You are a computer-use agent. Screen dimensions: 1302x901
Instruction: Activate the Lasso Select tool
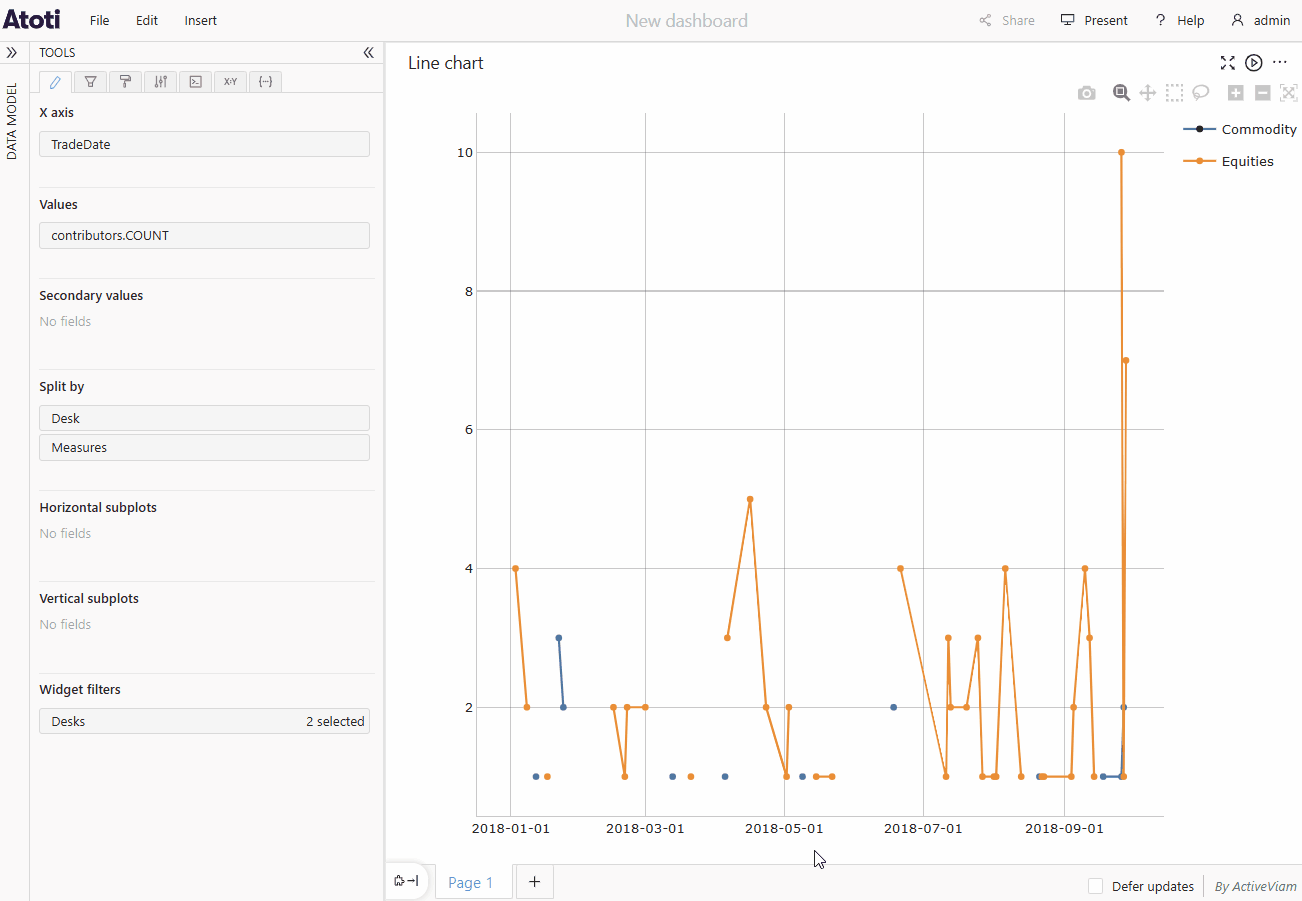point(1201,93)
